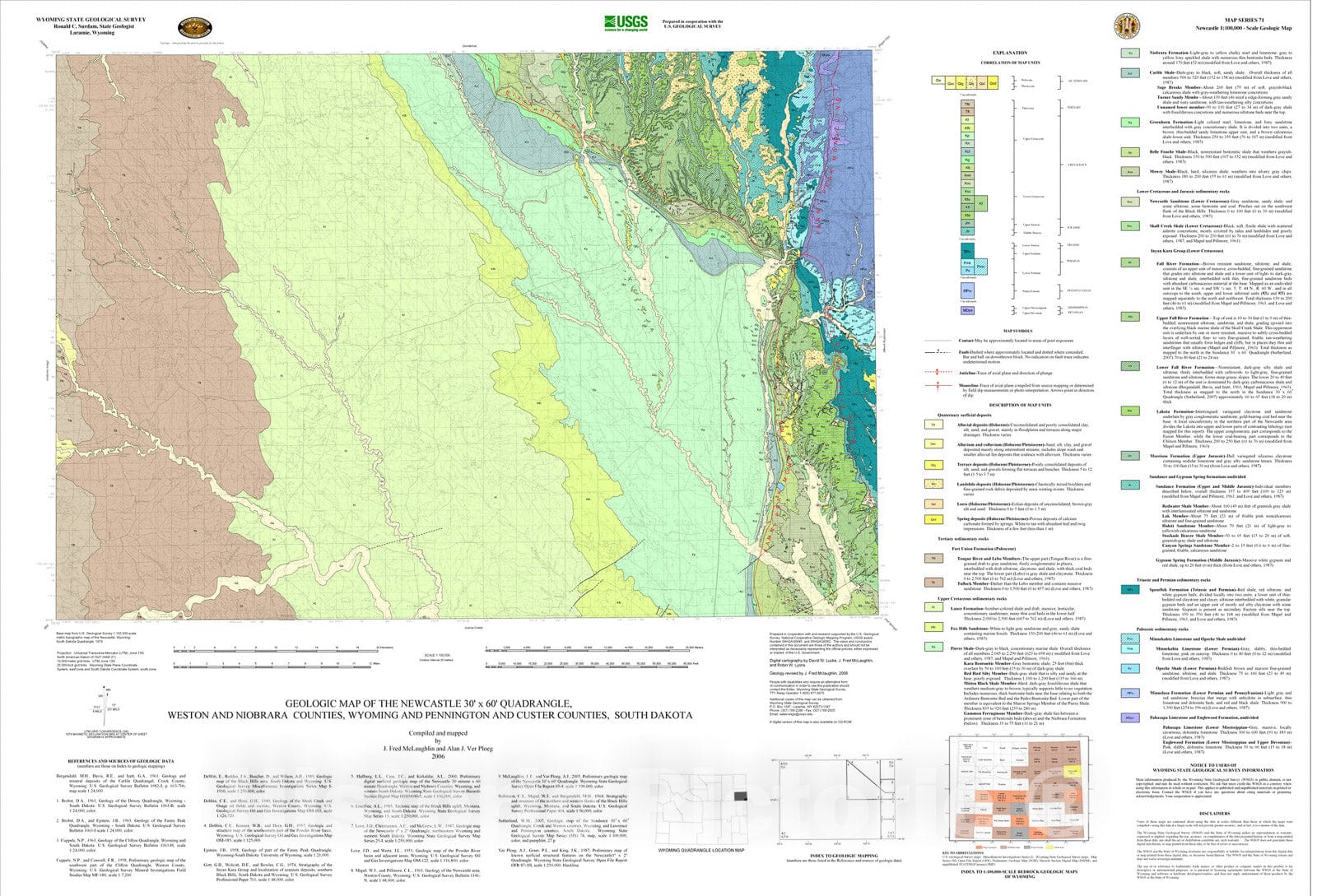Click the dark shaded quadrangle on Wyoming location map
This screenshot has width=1317, height=896.
pos(741,796)
